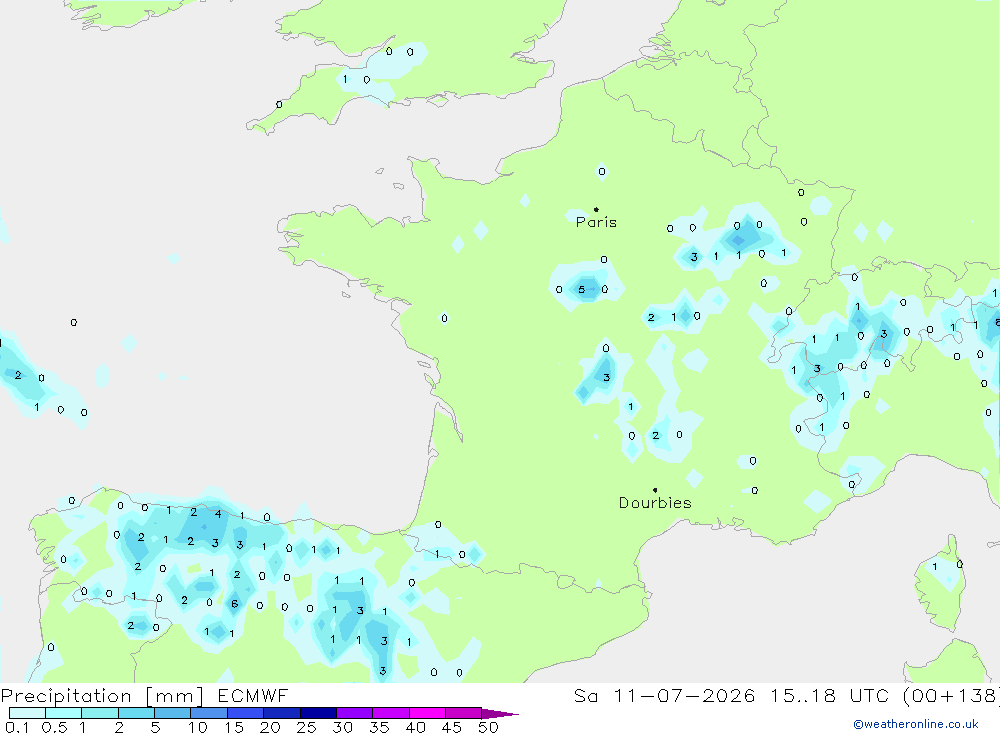Screen dimensions: 1000x733
Task: Click the precipitation value '5' south of Paris
Action: coord(581,290)
